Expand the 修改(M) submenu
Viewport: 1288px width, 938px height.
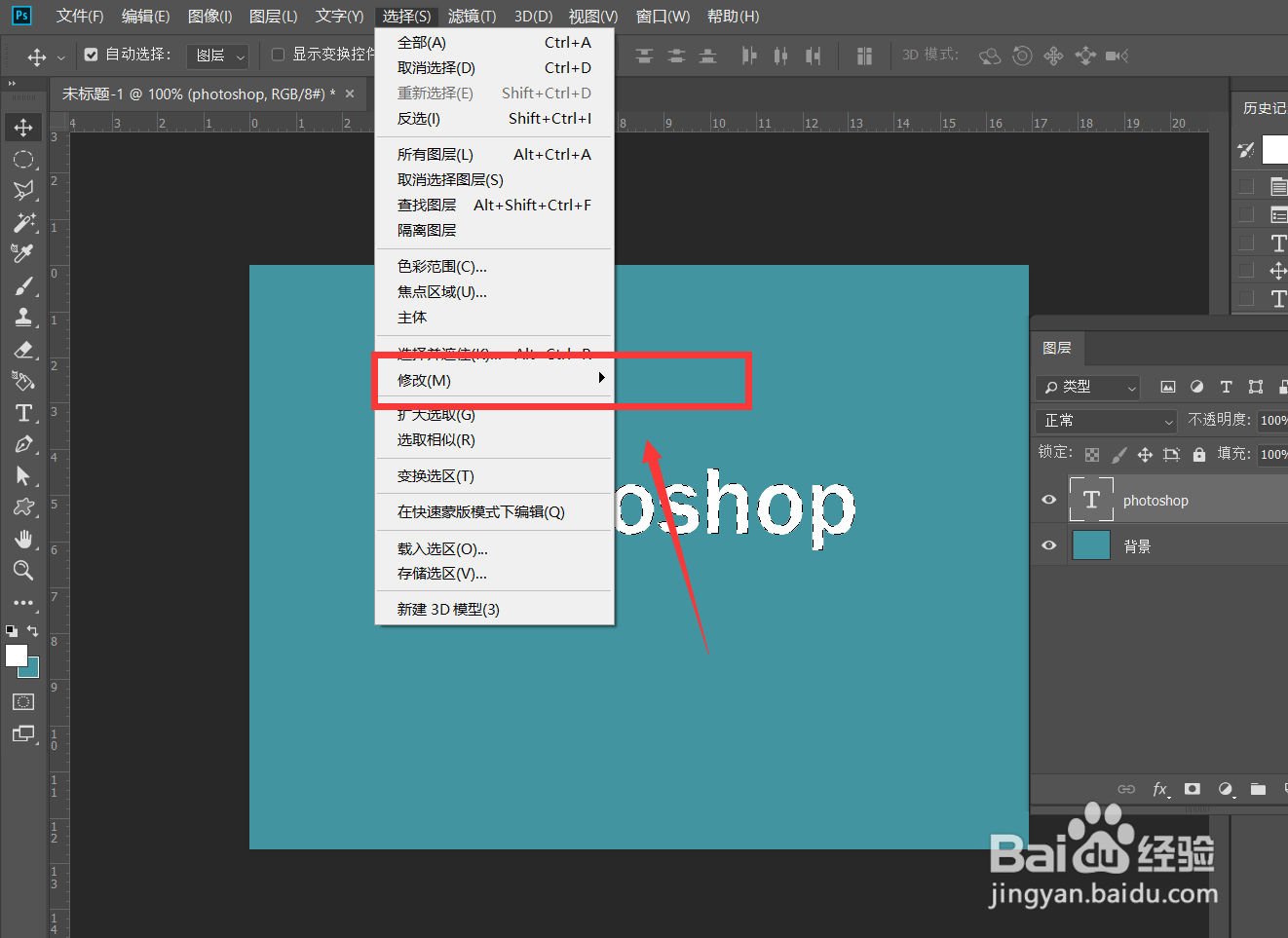[495, 380]
